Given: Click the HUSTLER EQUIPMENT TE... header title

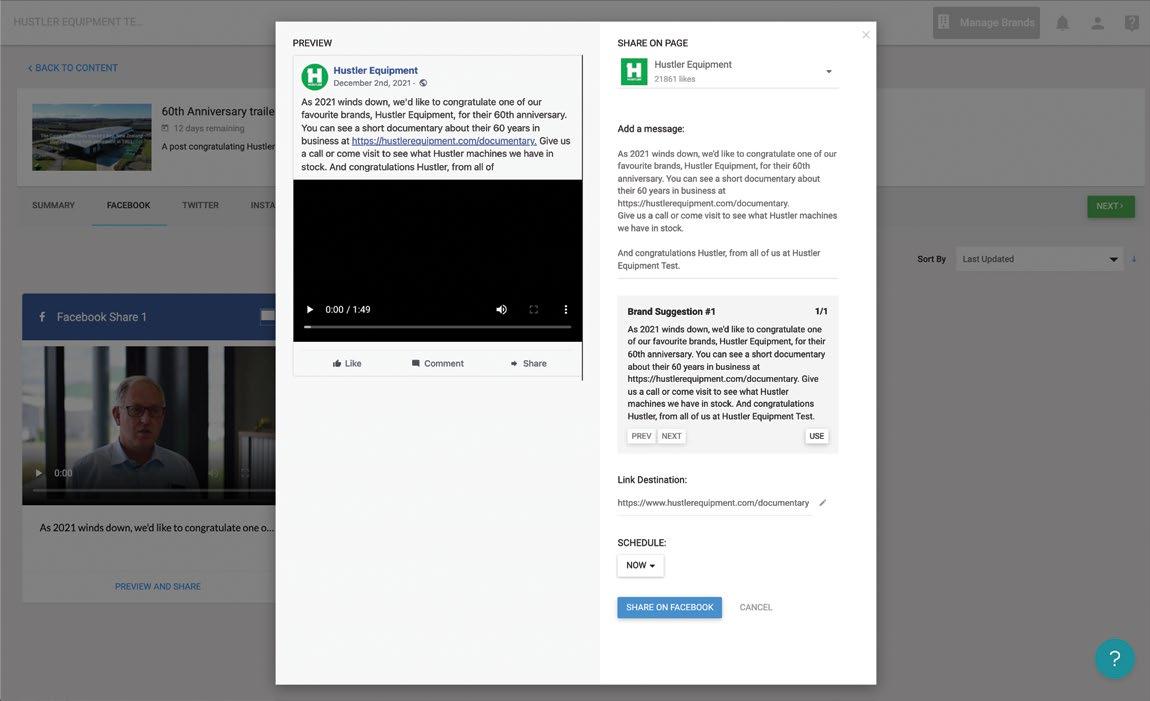Looking at the screenshot, I should pos(77,22).
